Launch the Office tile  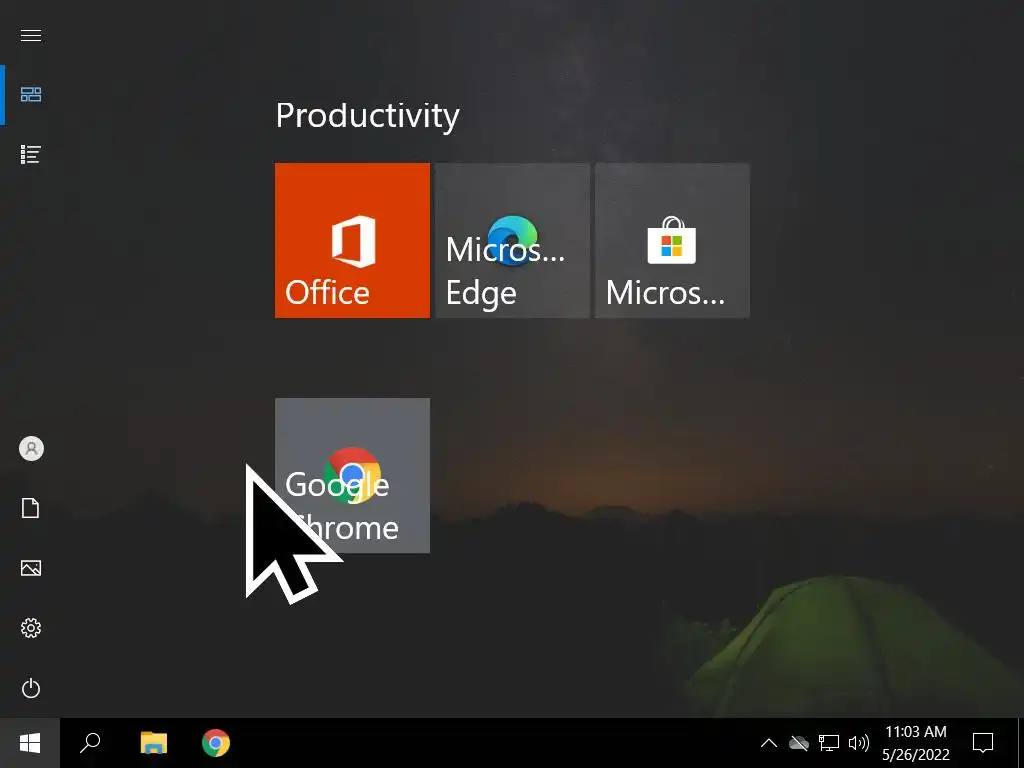(353, 240)
